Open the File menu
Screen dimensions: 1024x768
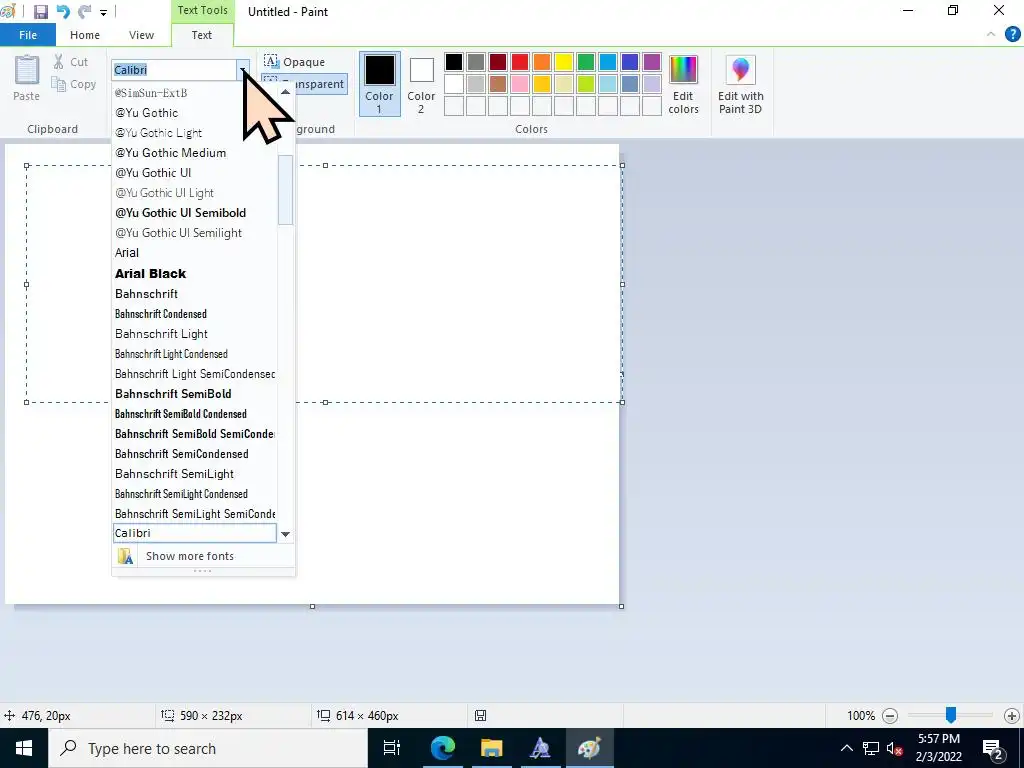[28, 35]
